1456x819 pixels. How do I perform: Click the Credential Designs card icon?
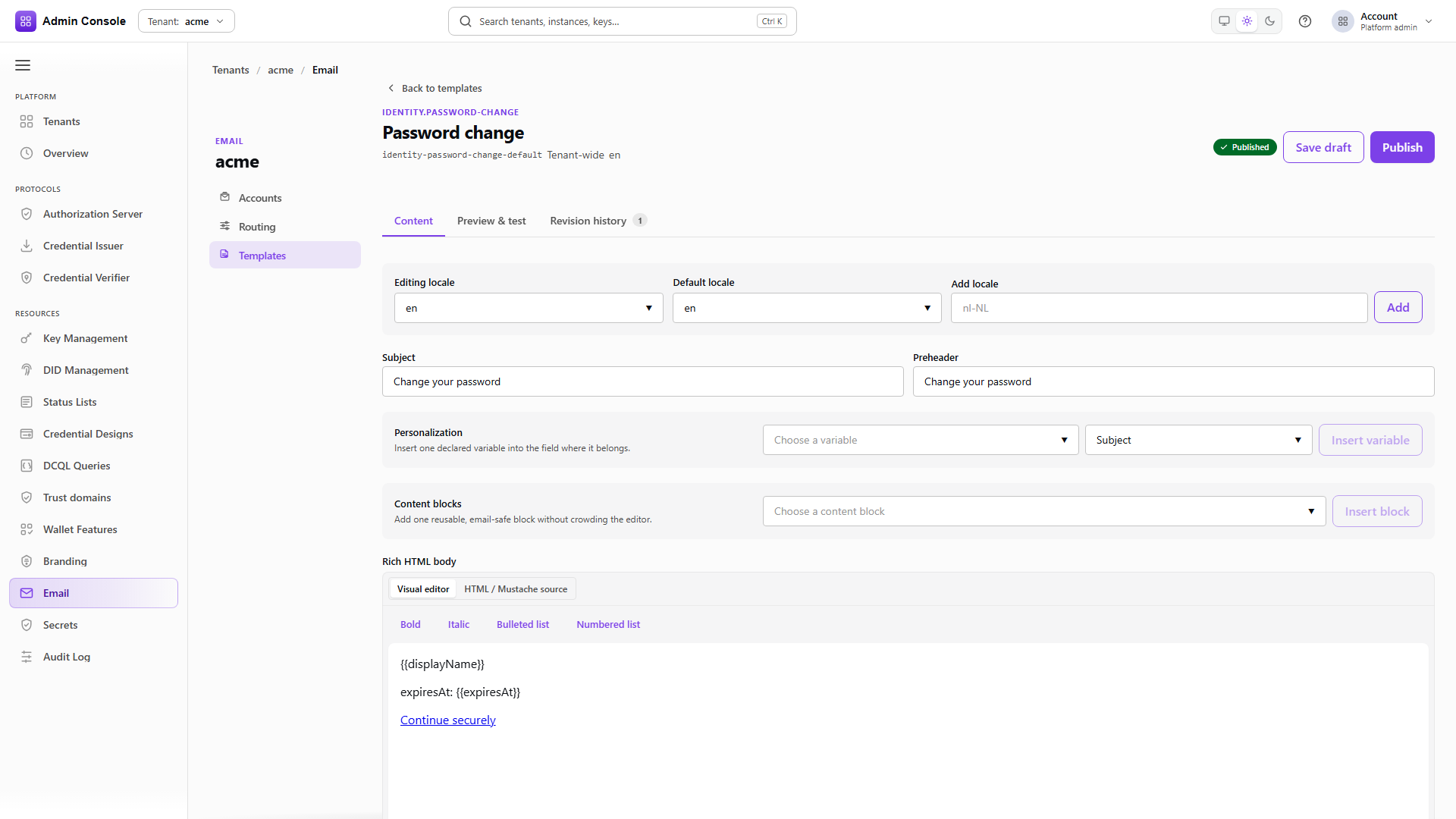click(x=27, y=434)
